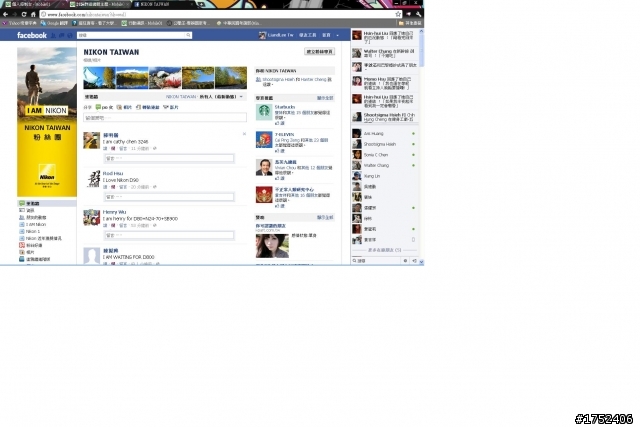Open the first photo in the photo strip

click(99, 78)
